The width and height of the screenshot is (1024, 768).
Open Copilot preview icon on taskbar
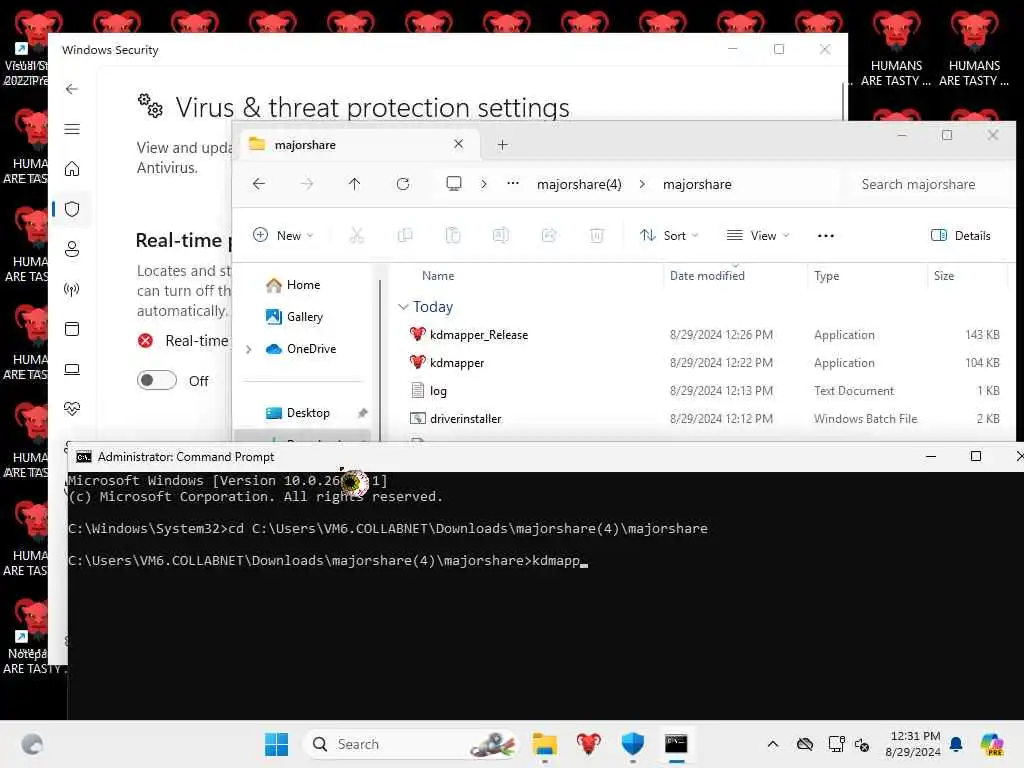pyautogui.click(x=991, y=744)
